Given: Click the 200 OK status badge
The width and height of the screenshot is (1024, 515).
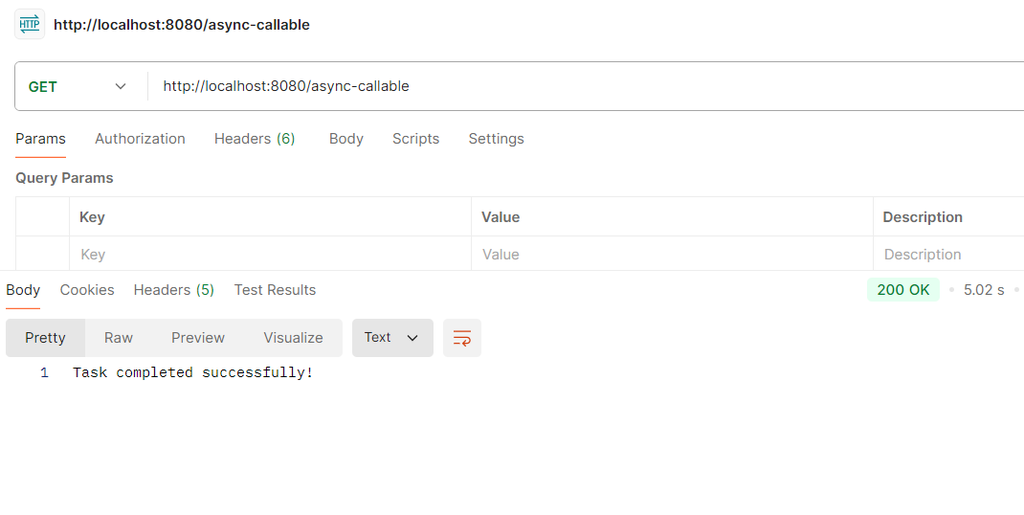Looking at the screenshot, I should tap(903, 290).
